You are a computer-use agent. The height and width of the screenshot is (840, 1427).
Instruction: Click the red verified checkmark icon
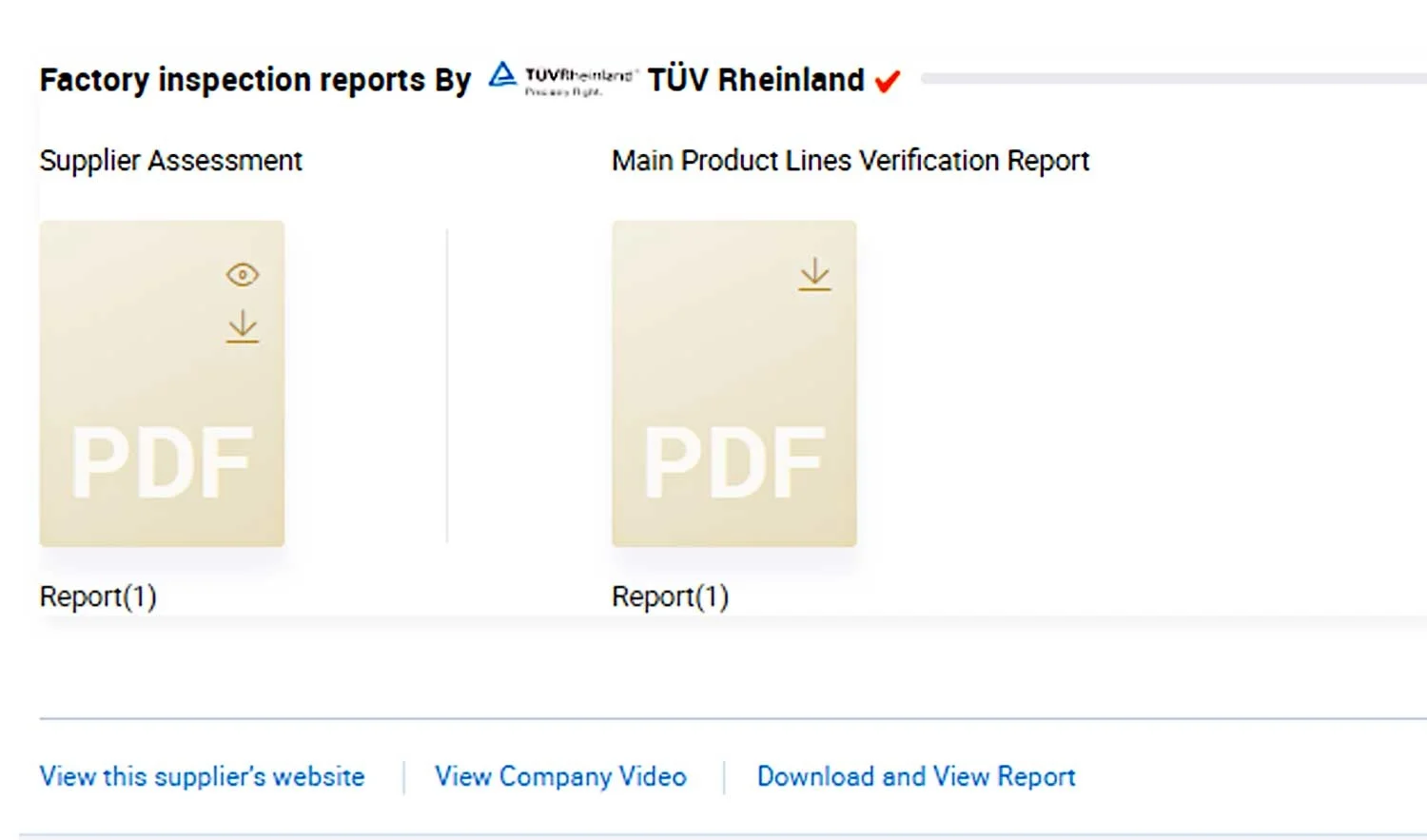887,82
